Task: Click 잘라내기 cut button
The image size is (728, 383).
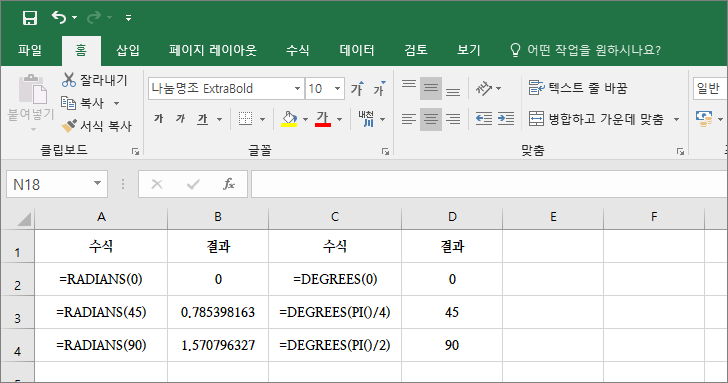Action: click(x=95, y=80)
